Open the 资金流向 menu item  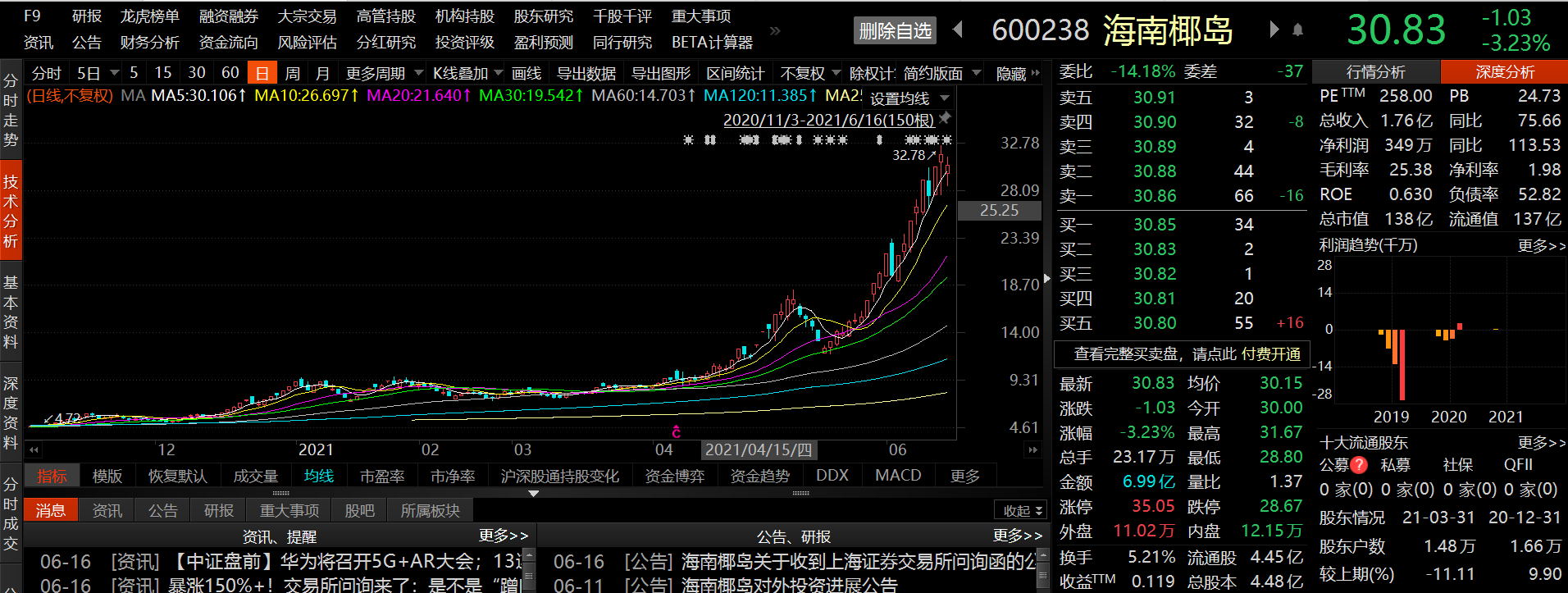pyautogui.click(x=229, y=43)
